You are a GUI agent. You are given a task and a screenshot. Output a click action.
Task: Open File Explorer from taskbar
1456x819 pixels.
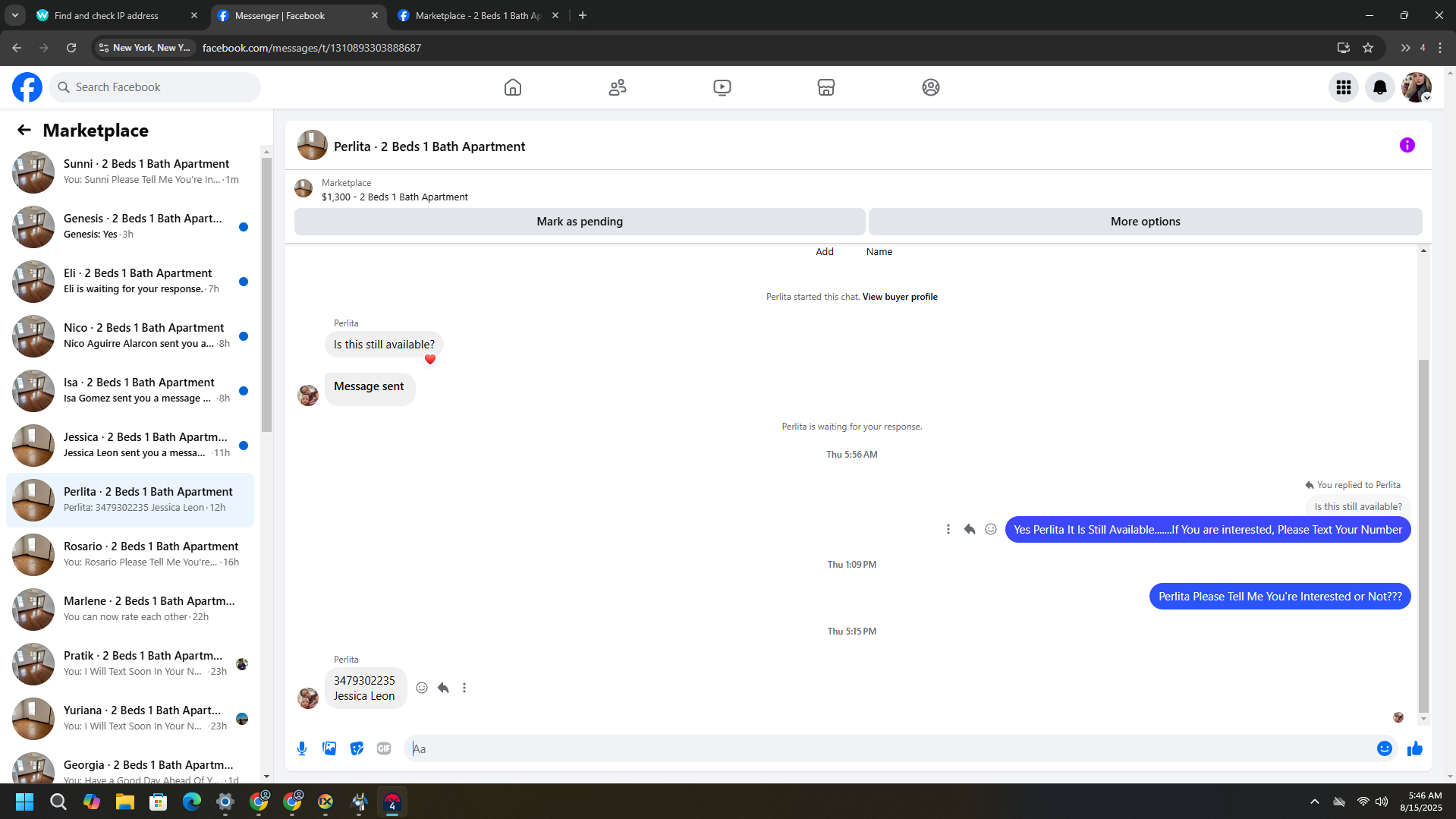point(124,802)
